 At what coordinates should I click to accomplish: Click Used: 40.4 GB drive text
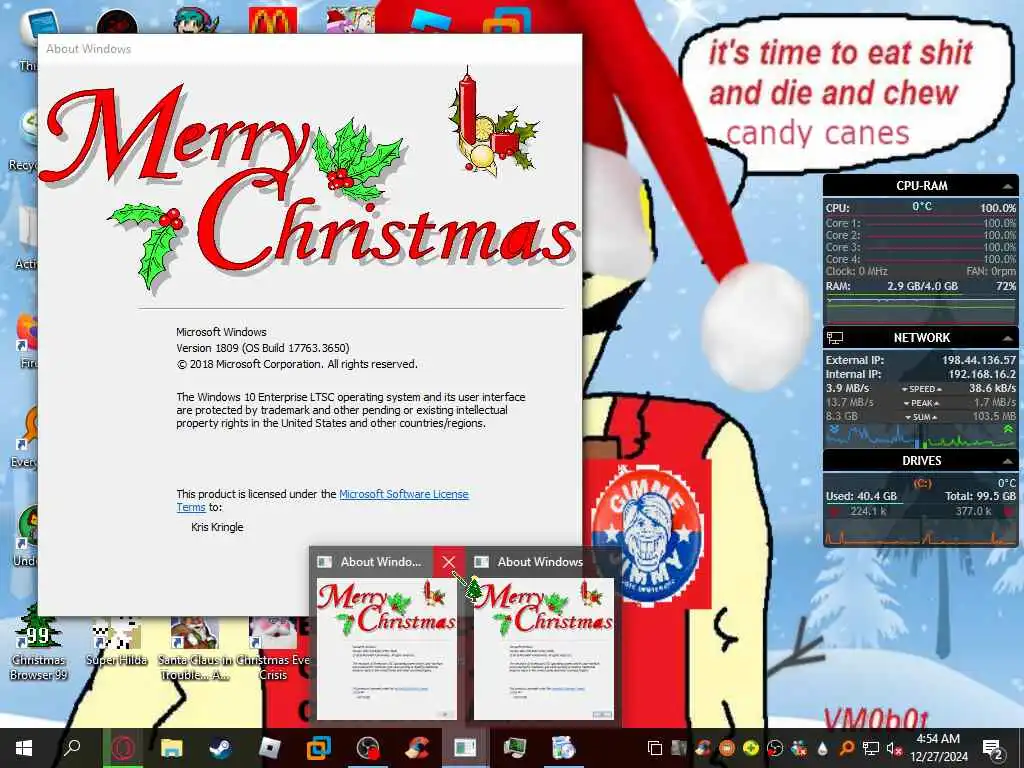click(861, 496)
